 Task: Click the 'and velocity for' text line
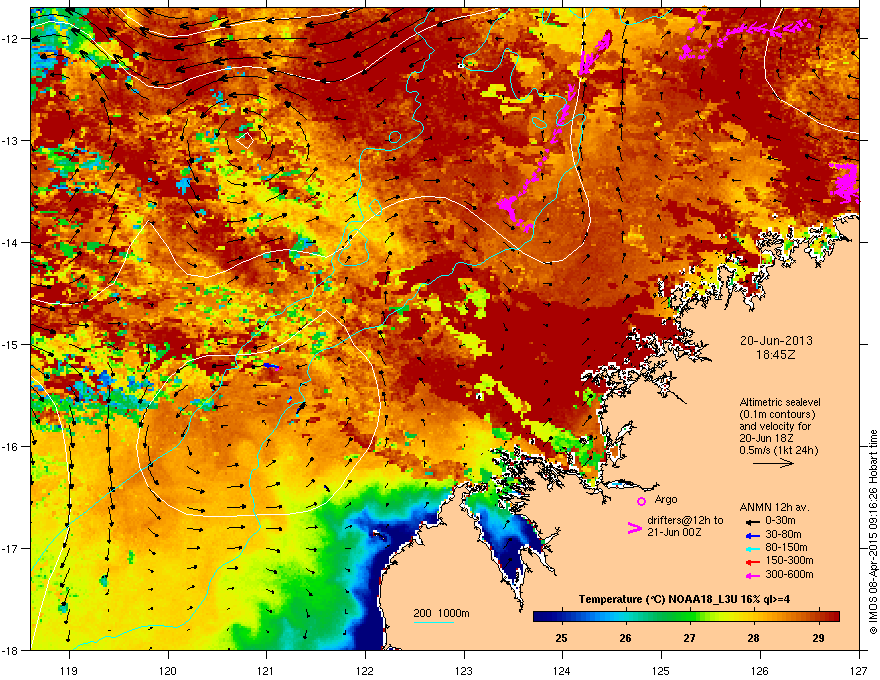pyautogui.click(x=775, y=426)
